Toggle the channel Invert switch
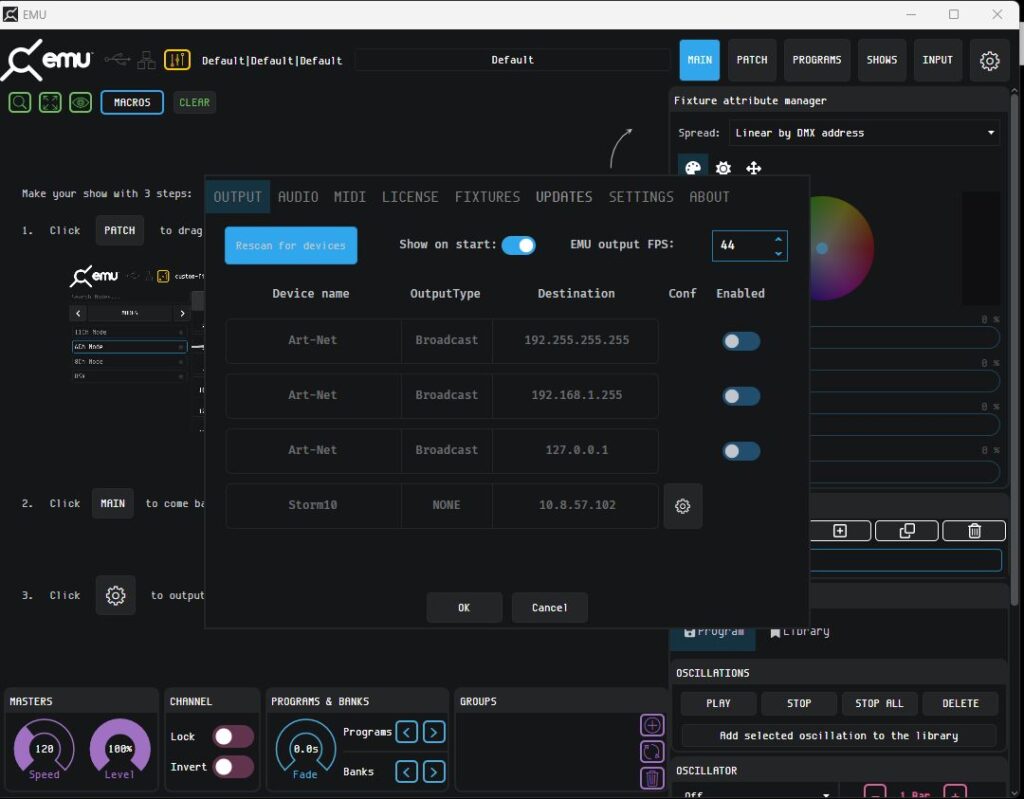This screenshot has width=1024, height=799. pyautogui.click(x=232, y=766)
